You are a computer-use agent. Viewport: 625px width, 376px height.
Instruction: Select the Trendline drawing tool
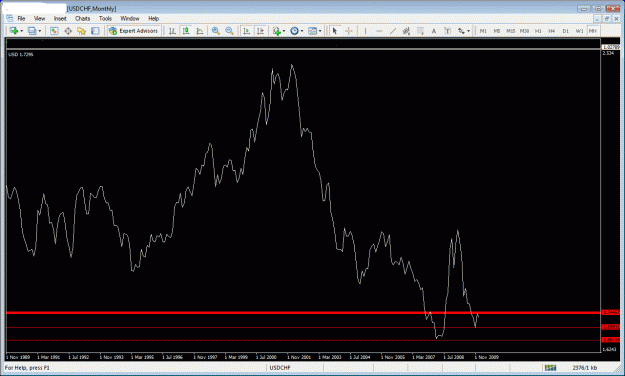pyautogui.click(x=393, y=31)
